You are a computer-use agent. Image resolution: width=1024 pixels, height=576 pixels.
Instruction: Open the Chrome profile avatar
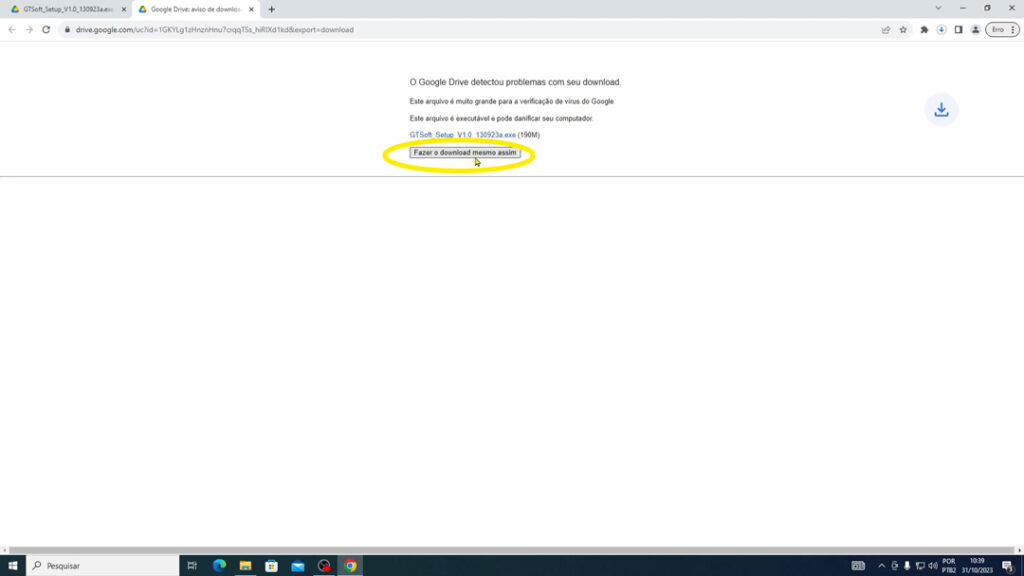[975, 29]
